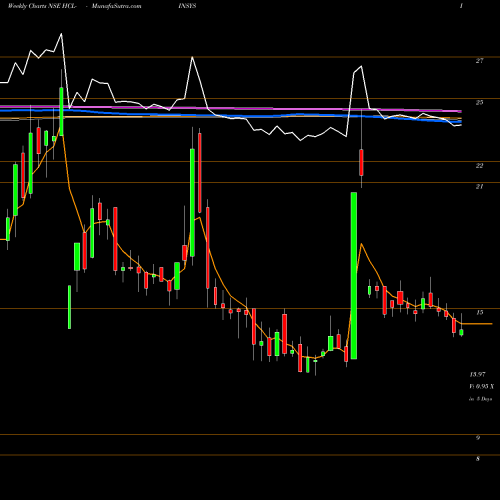Click the '22' price axis label

click(479, 166)
